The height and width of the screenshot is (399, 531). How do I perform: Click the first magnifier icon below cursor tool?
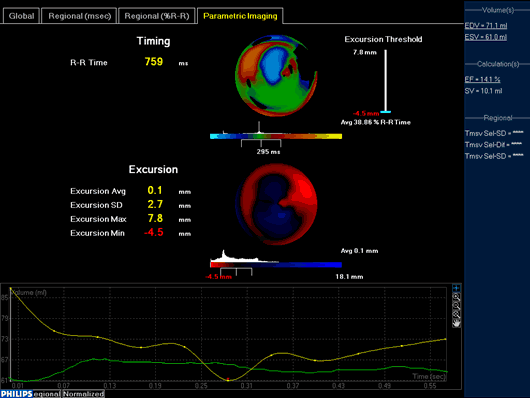click(456, 297)
